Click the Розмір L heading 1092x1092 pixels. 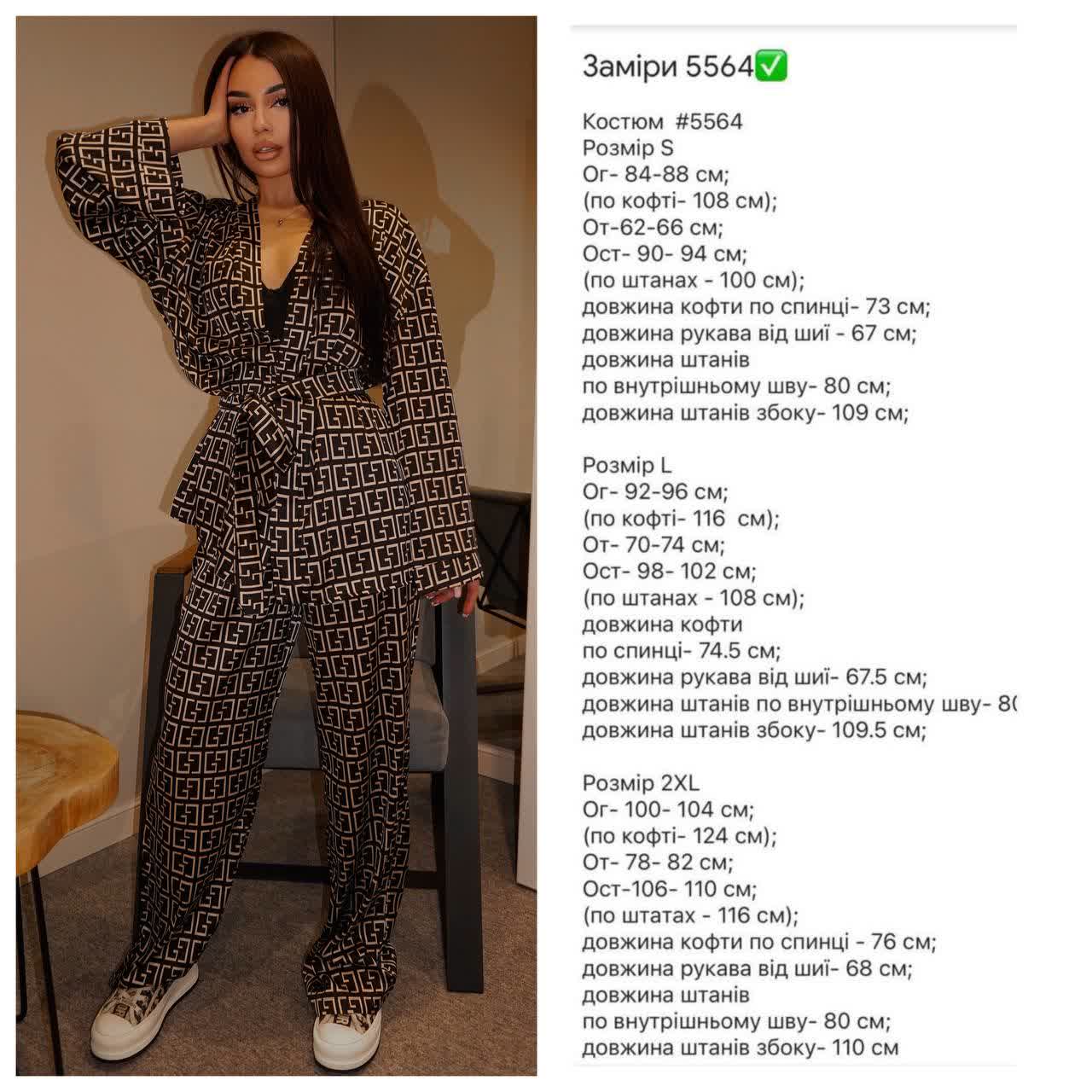pyautogui.click(x=627, y=465)
